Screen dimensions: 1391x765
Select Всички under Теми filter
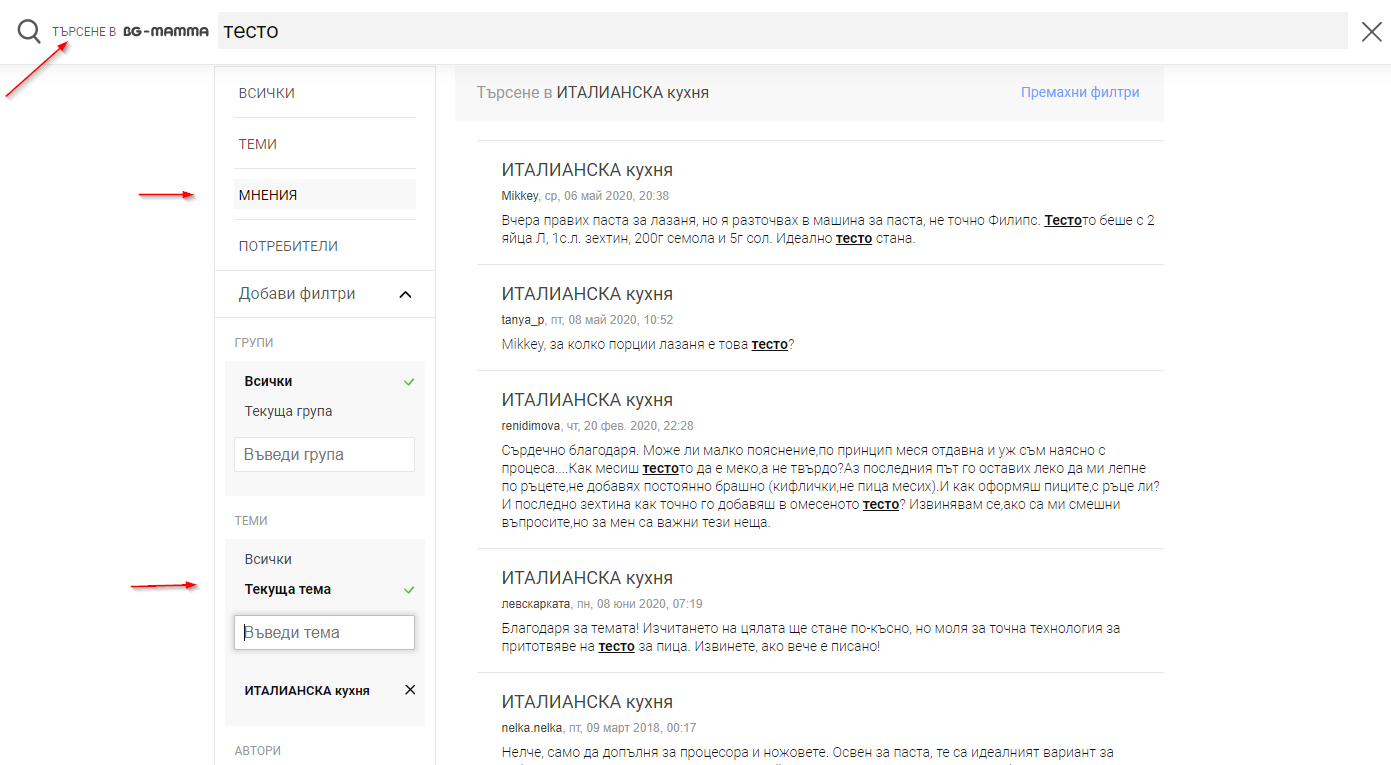pyautogui.click(x=268, y=559)
